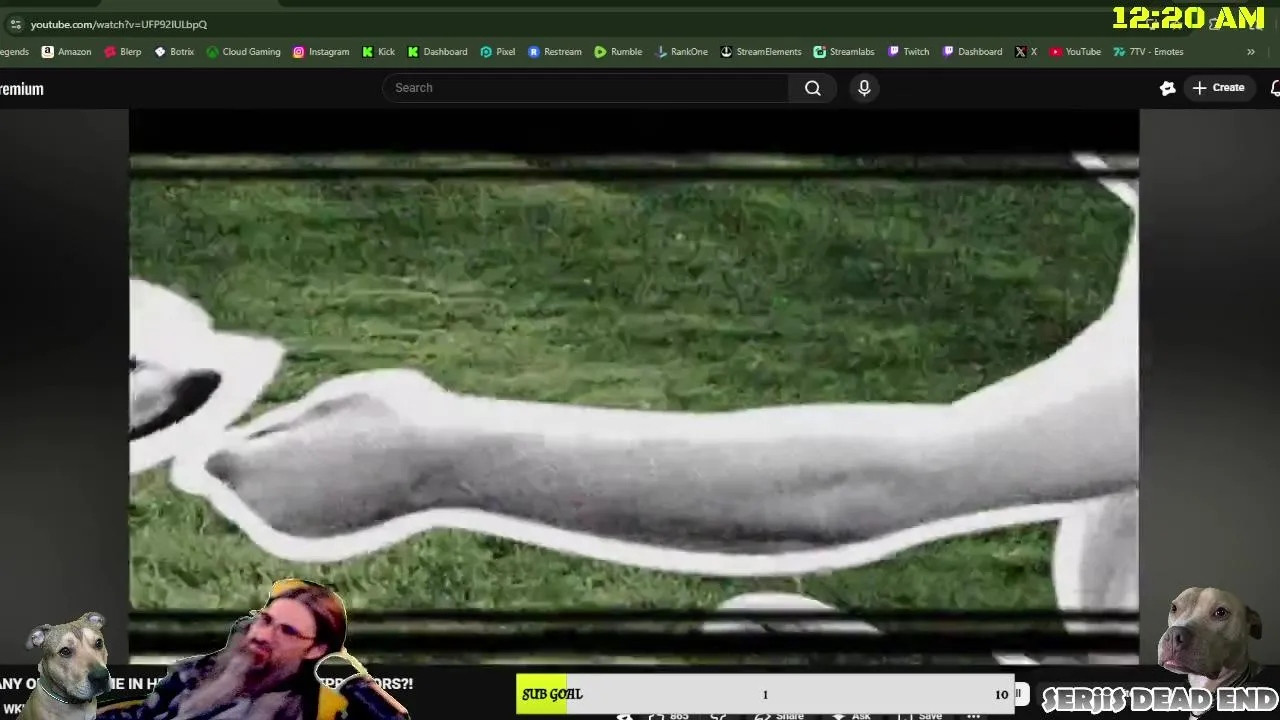The image size is (1280, 720).
Task: Open the Twitch bookmark
Action: [908, 52]
